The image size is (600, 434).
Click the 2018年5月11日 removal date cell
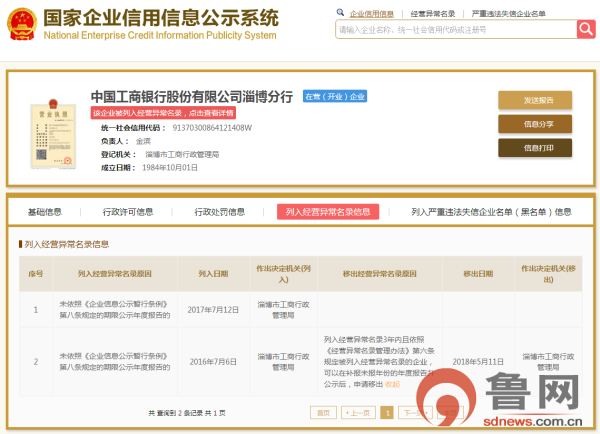[x=478, y=362]
